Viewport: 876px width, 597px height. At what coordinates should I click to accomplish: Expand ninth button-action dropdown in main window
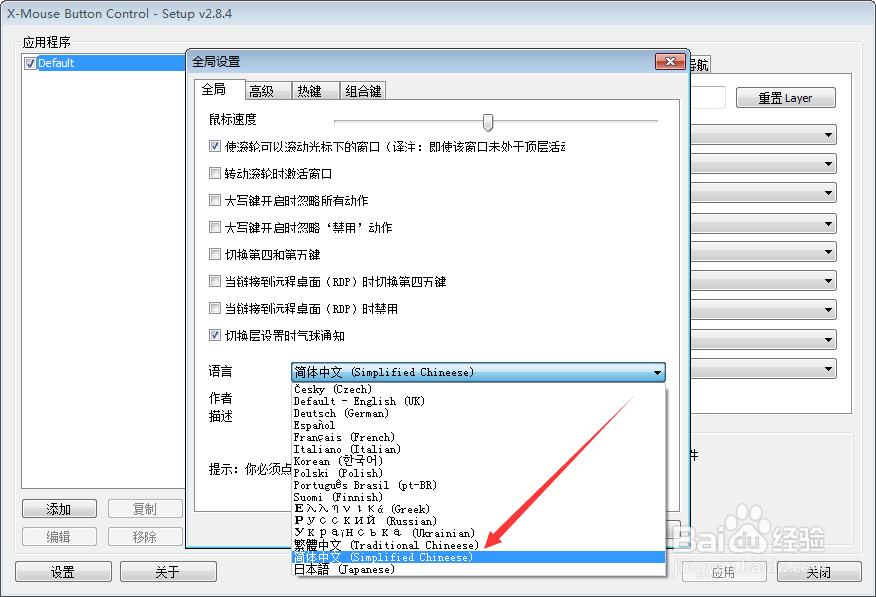click(x=828, y=369)
